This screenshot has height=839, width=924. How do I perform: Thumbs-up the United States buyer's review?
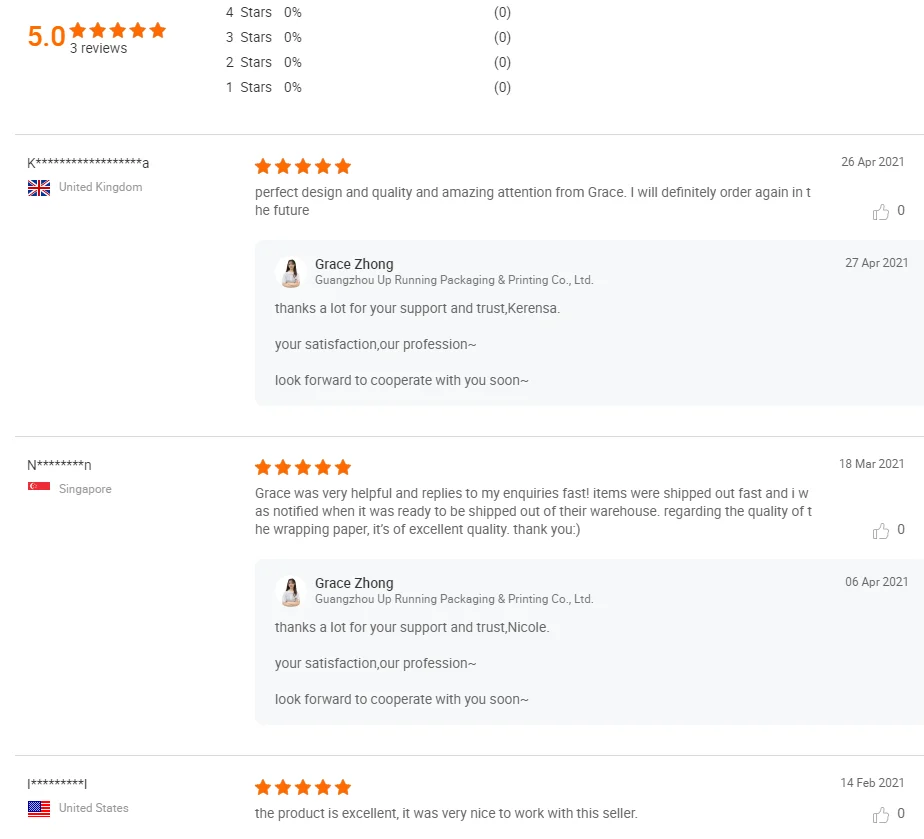tap(881, 814)
